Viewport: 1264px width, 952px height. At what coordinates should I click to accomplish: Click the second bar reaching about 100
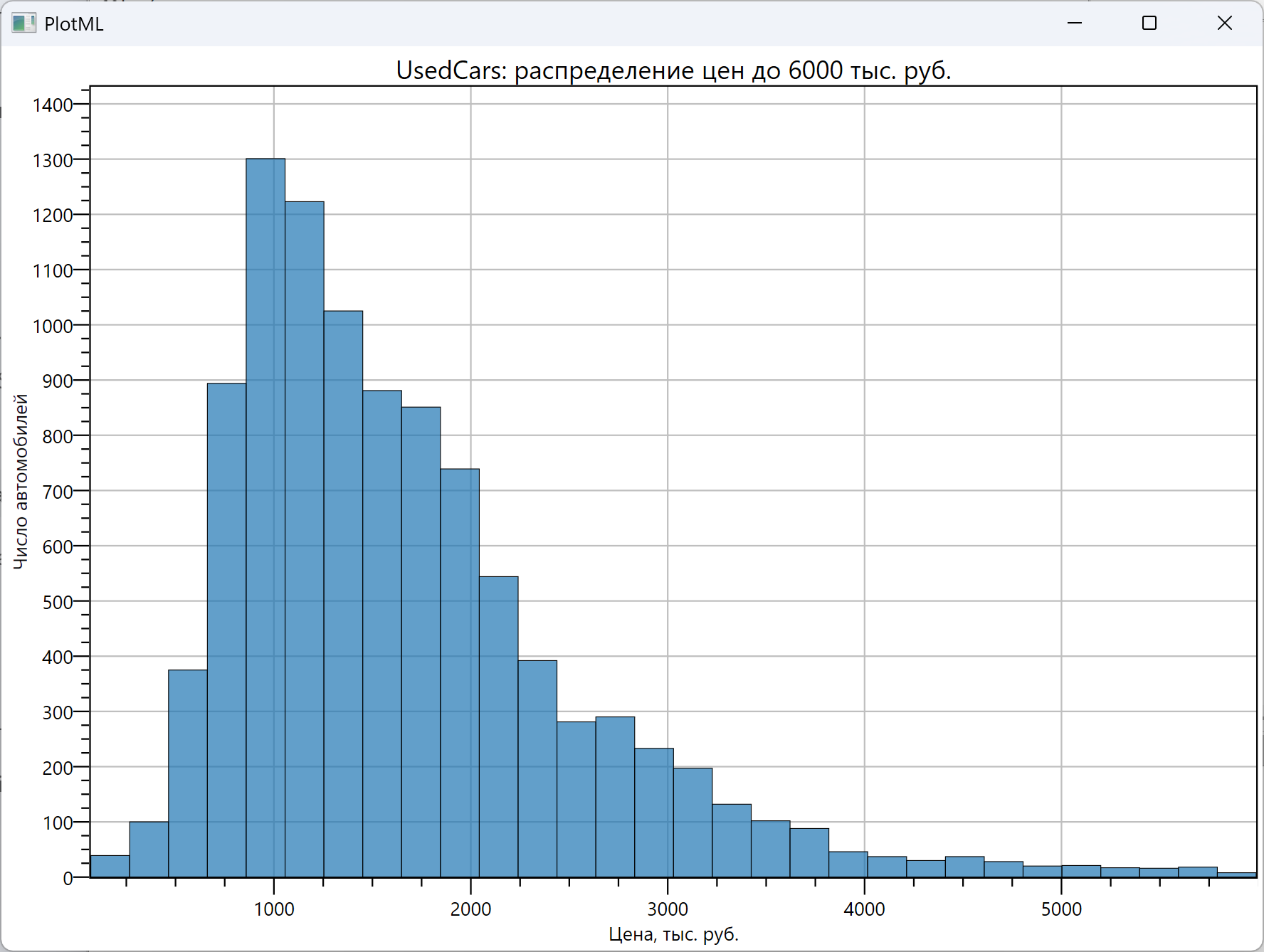point(149,849)
